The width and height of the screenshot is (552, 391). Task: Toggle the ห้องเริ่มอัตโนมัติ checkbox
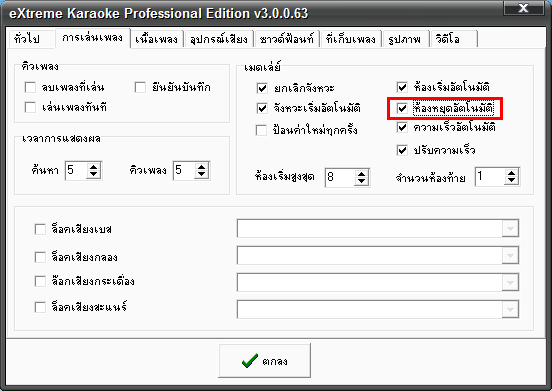coord(402,87)
